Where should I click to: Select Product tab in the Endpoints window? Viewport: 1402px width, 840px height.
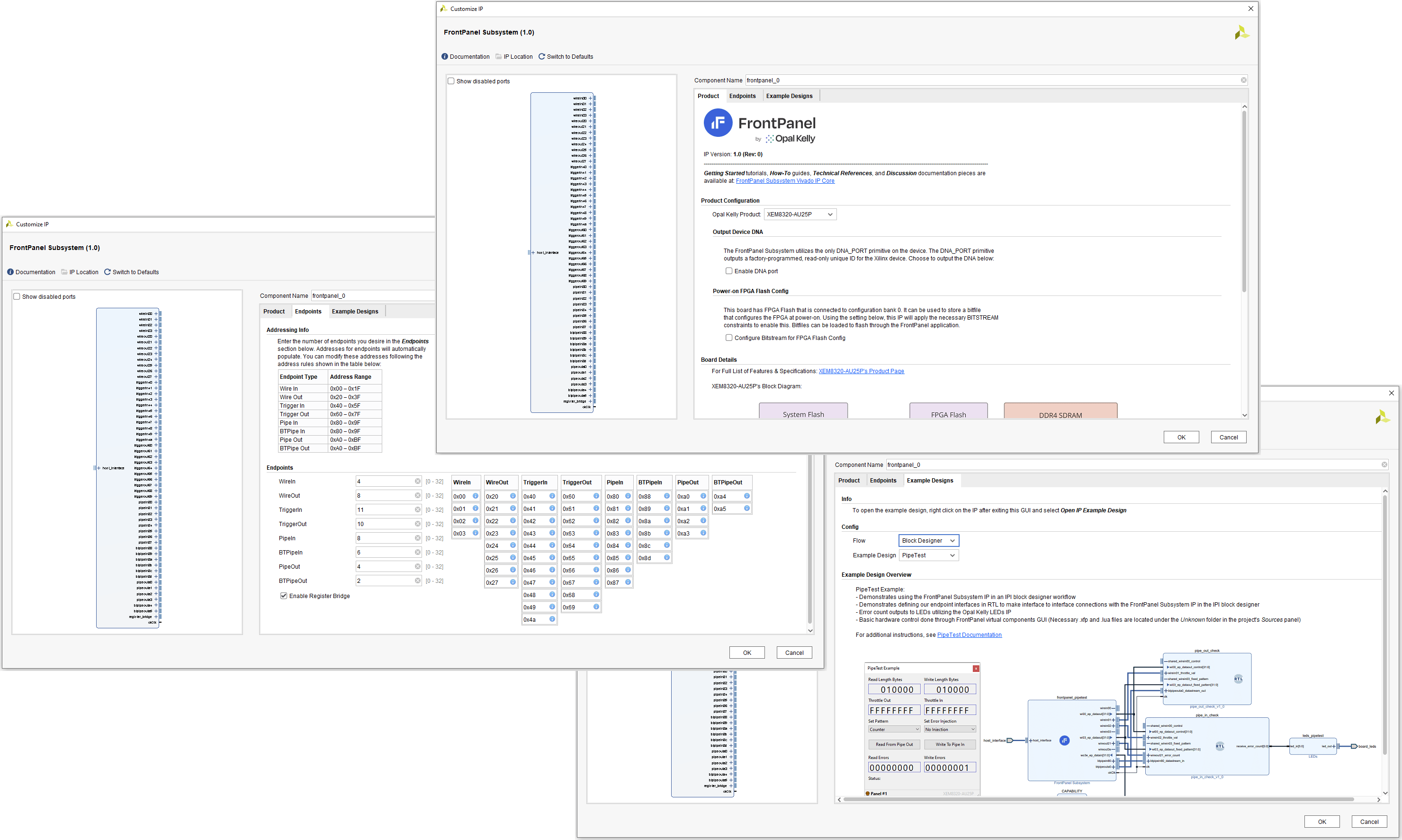pyautogui.click(x=274, y=312)
